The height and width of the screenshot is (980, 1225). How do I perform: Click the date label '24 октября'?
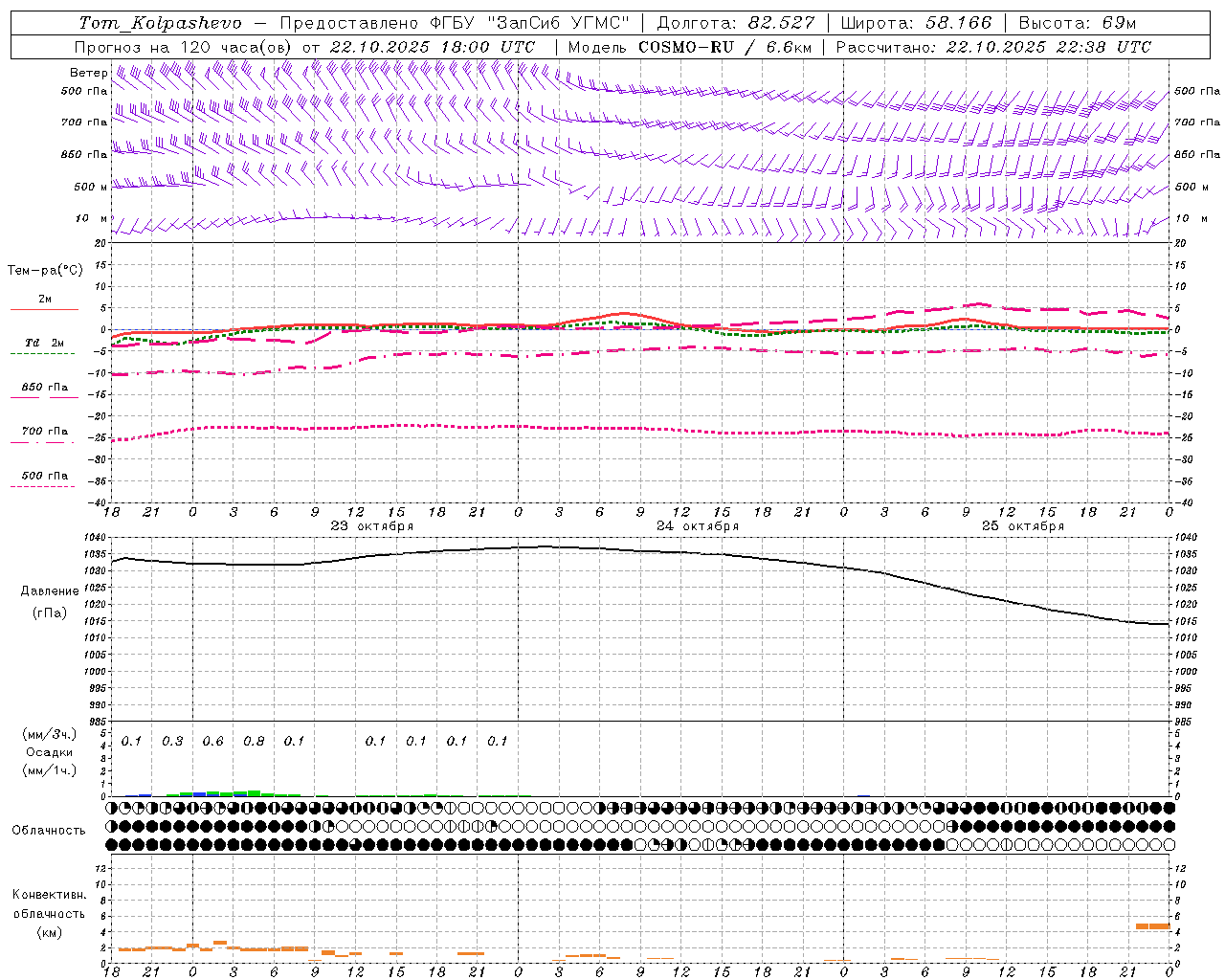pyautogui.click(x=698, y=526)
